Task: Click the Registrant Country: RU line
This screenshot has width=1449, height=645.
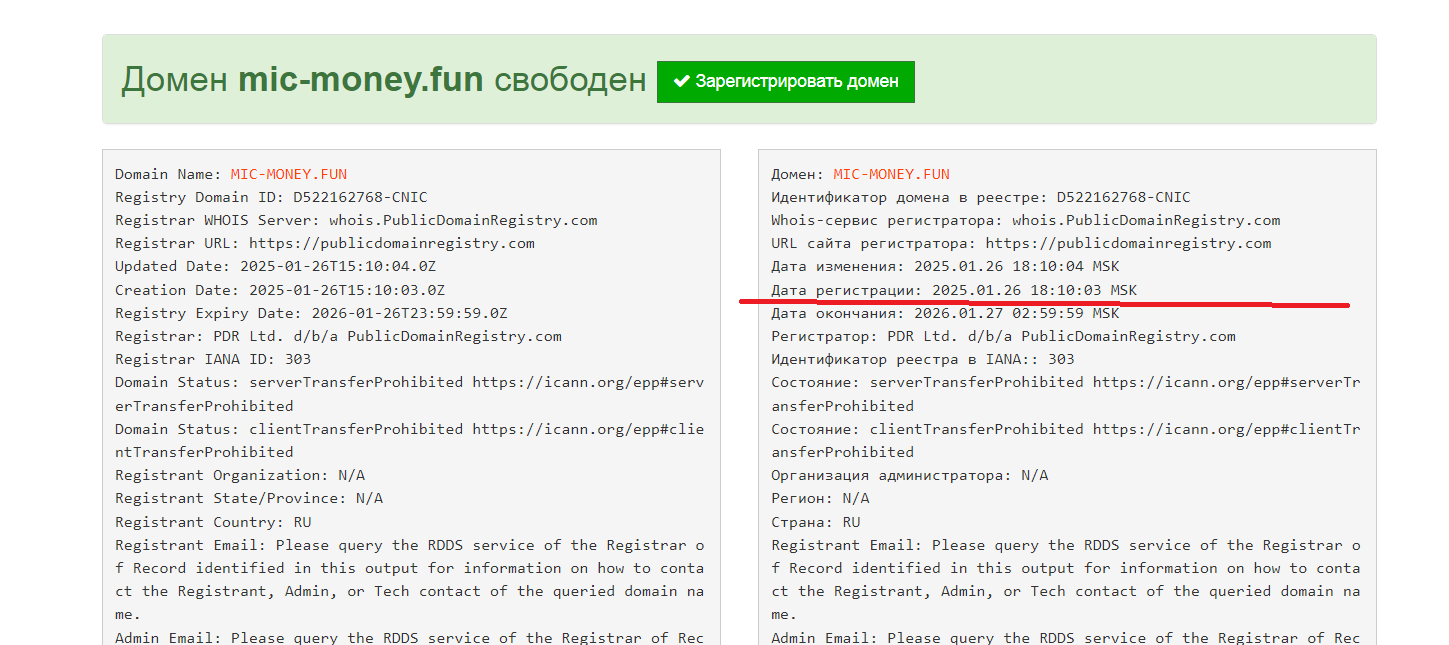Action: click(x=213, y=522)
